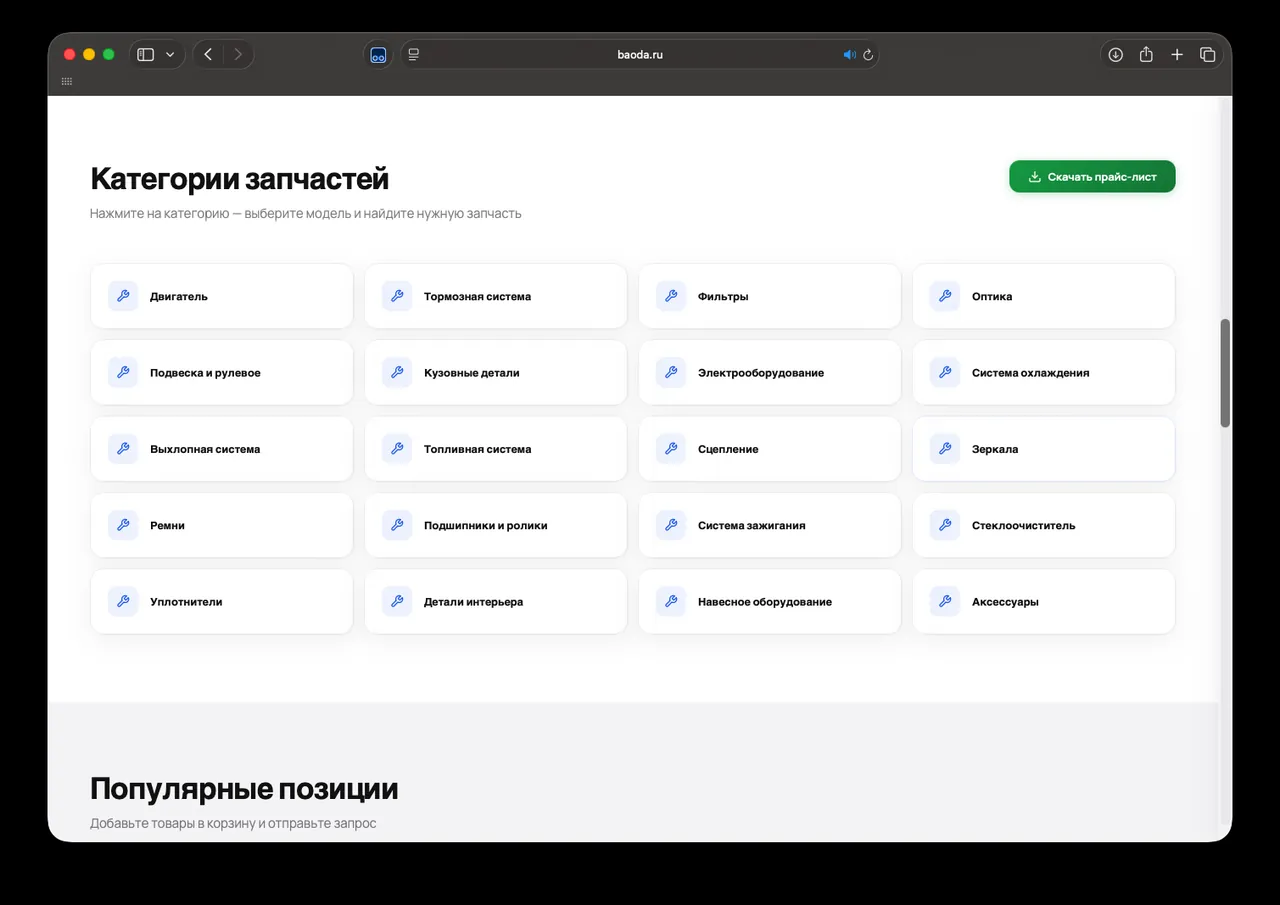Click the wrench icon beside Система охлаждения
Screen dimensions: 1280x905
pos(945,372)
